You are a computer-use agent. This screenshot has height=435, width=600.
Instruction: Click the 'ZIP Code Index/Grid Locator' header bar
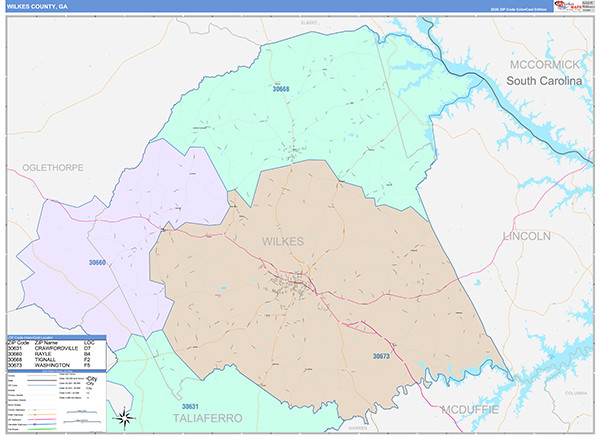[57, 337]
